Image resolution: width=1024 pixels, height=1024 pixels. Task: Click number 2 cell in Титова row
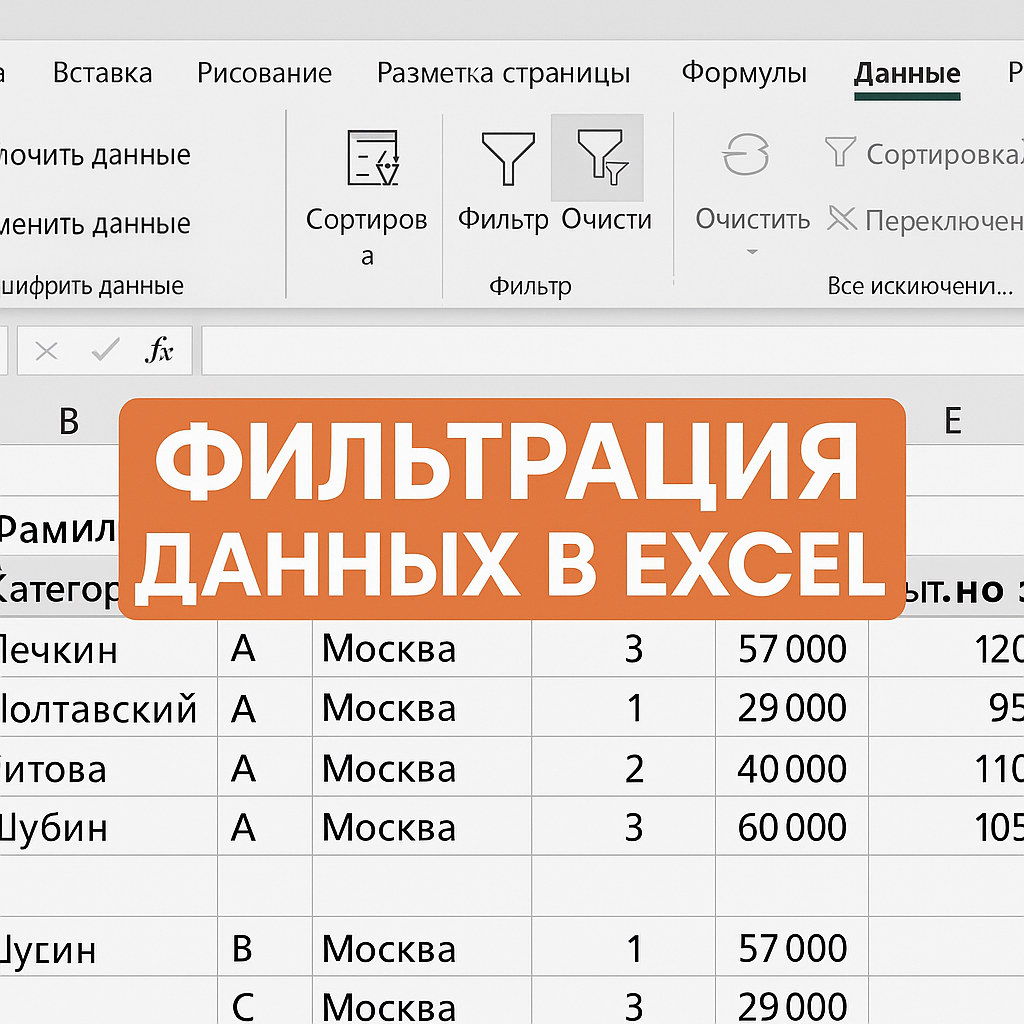pyautogui.click(x=624, y=767)
